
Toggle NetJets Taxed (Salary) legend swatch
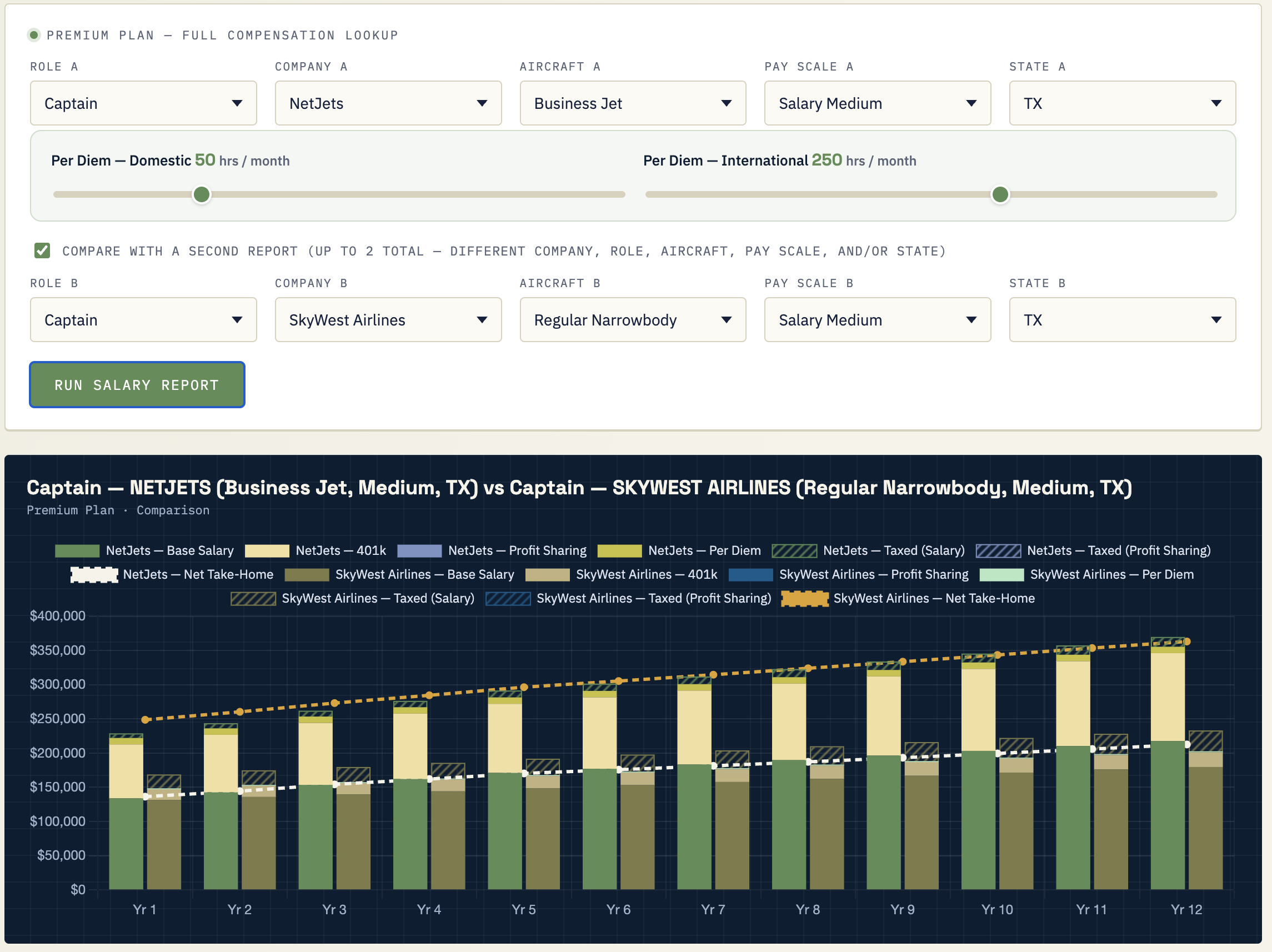coord(794,551)
